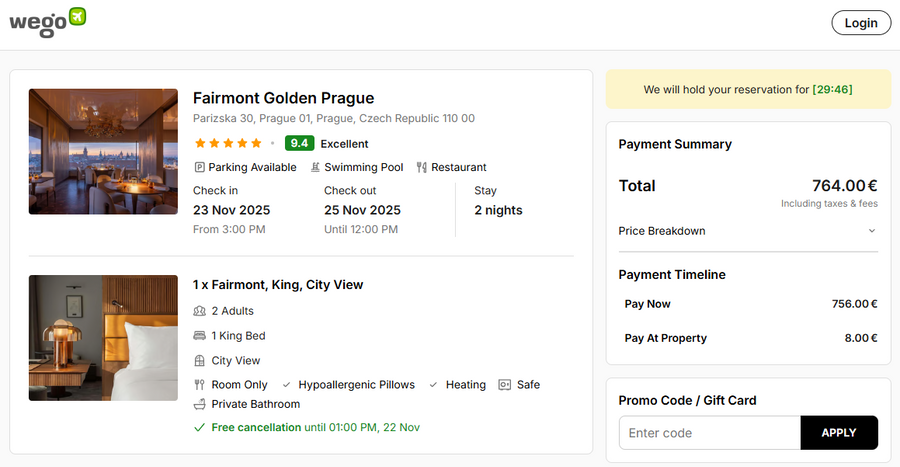This screenshot has height=467, width=900.
Task: Click the Free cancellation policy text
Action: click(256, 428)
